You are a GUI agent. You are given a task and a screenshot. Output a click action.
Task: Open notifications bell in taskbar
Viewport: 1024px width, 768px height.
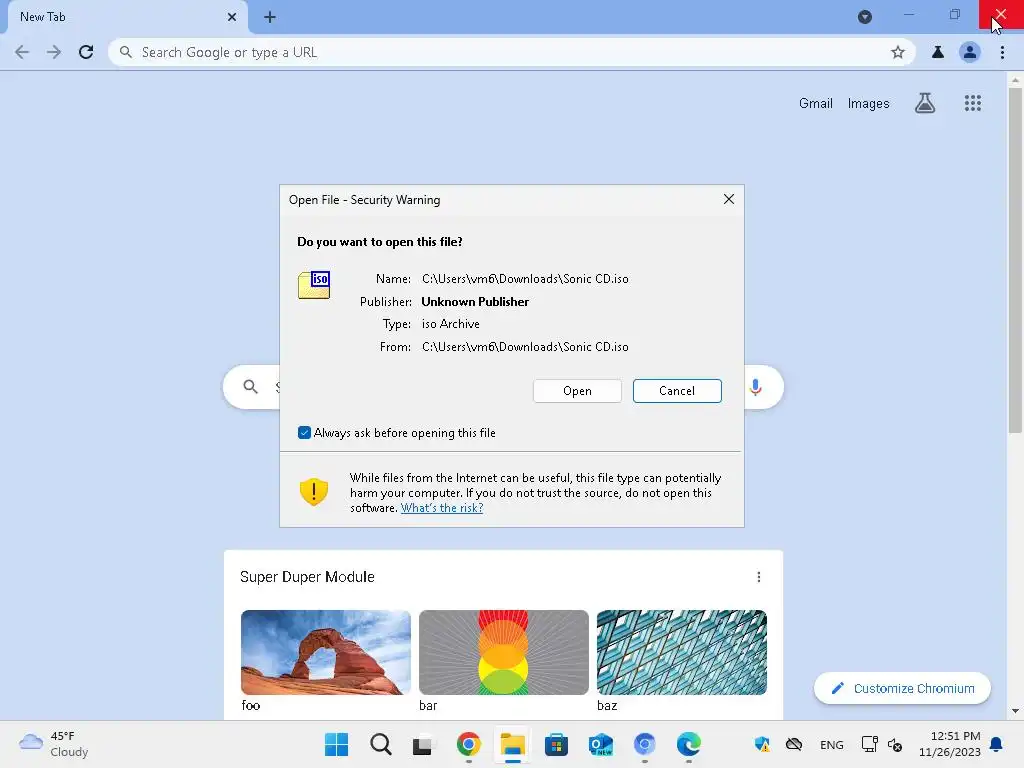pyautogui.click(x=997, y=744)
